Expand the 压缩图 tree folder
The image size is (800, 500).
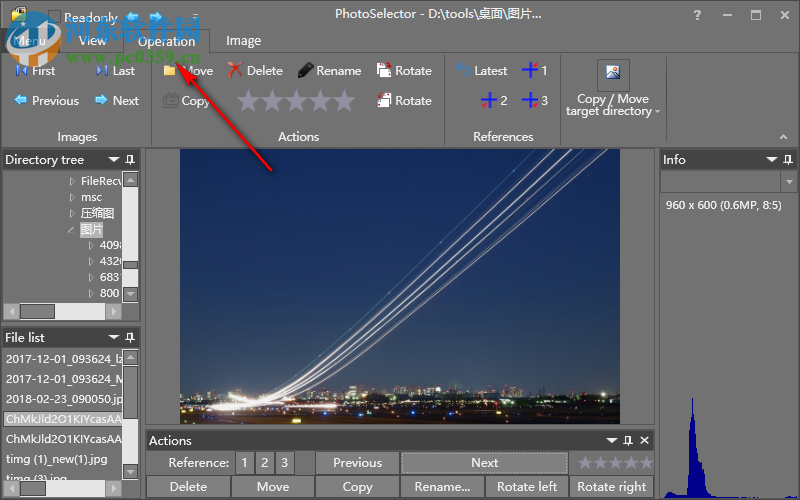click(72, 213)
